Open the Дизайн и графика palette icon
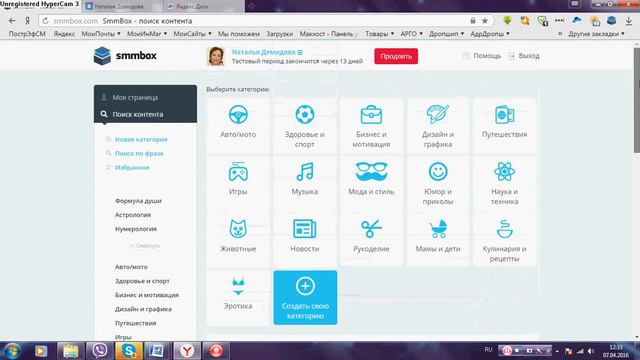The image size is (640, 360). [x=438, y=114]
